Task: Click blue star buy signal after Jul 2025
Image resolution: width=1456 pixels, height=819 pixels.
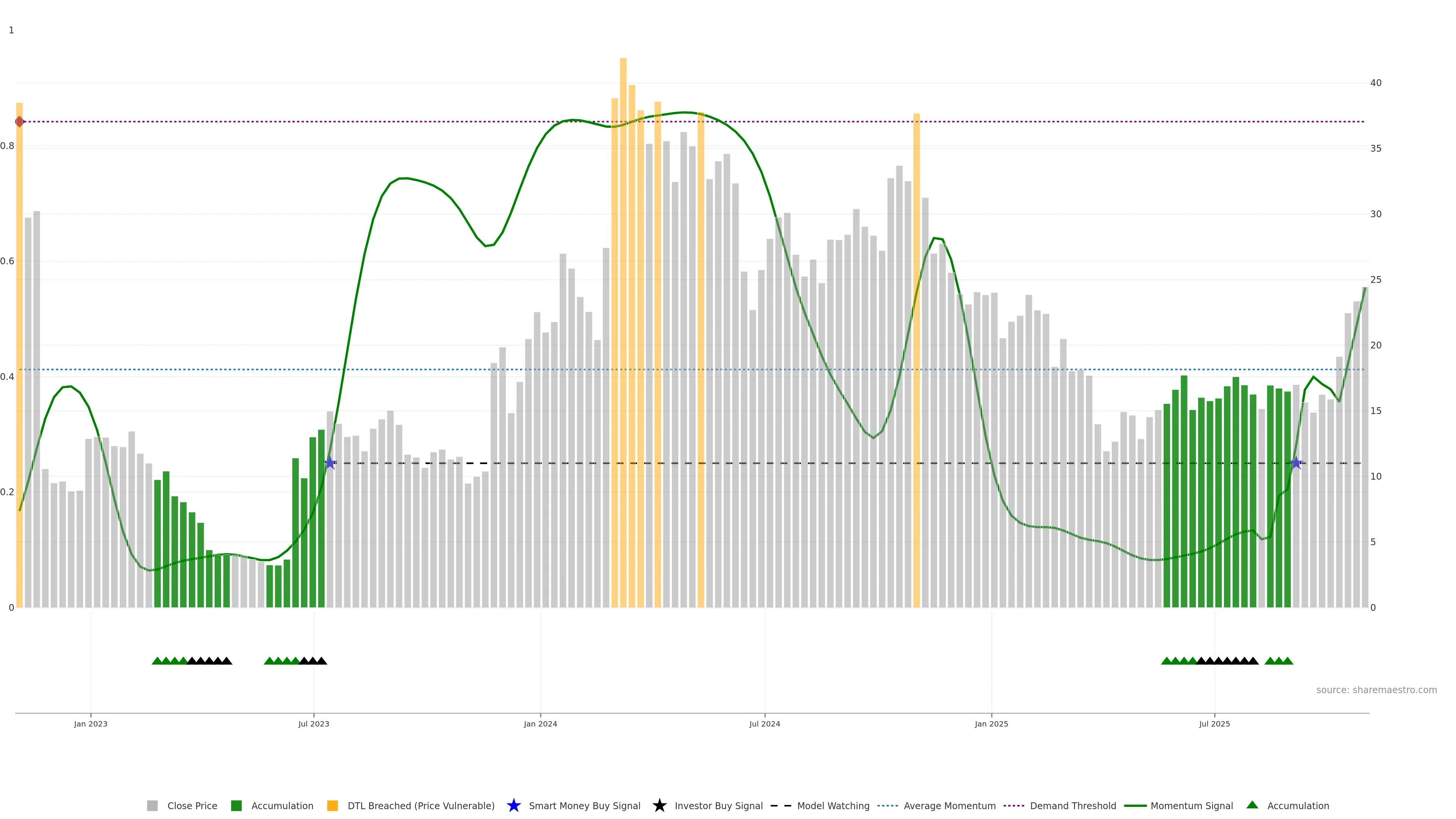Action: pos(1296,463)
